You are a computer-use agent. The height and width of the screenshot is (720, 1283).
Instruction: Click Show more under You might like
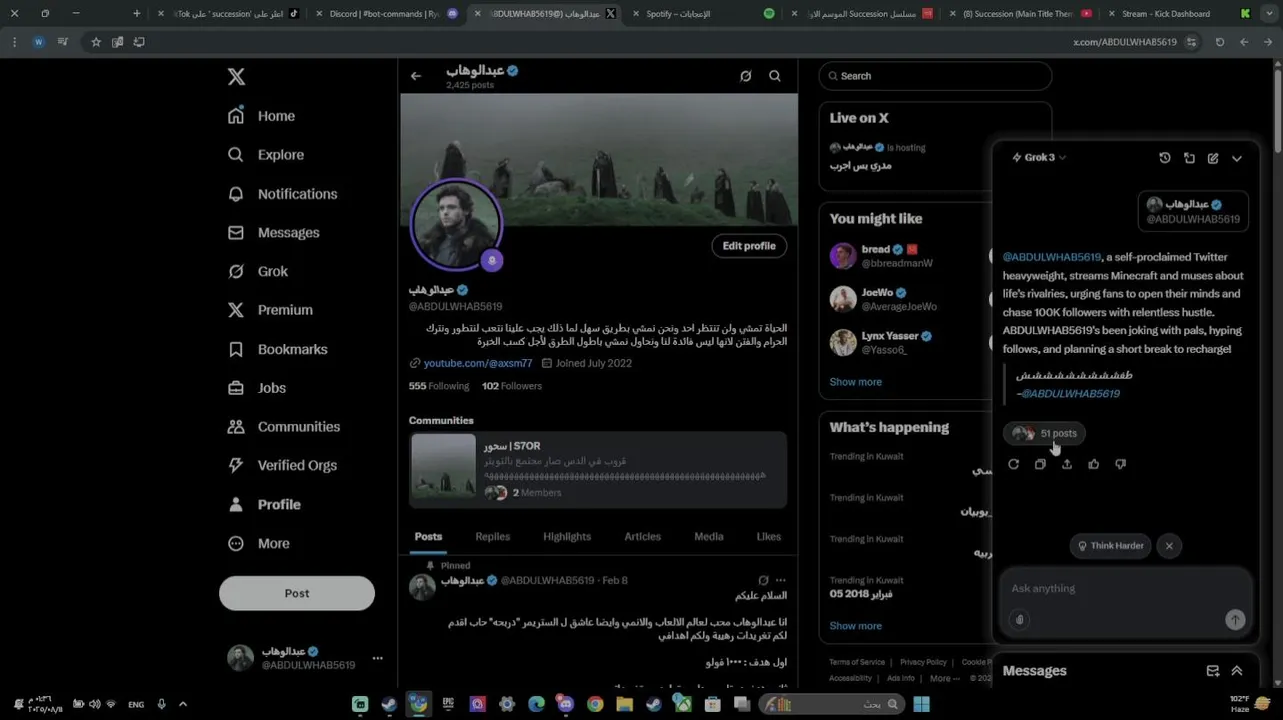coord(855,382)
